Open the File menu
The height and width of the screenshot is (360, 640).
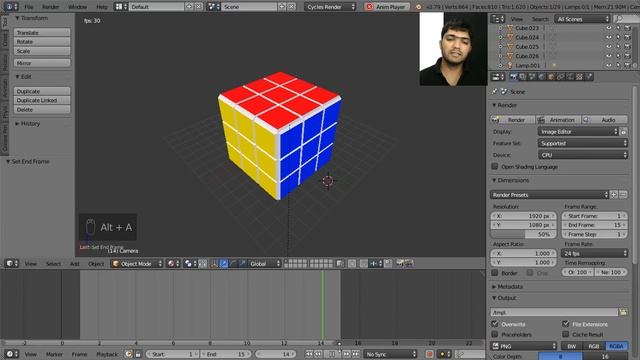(x=29, y=7)
